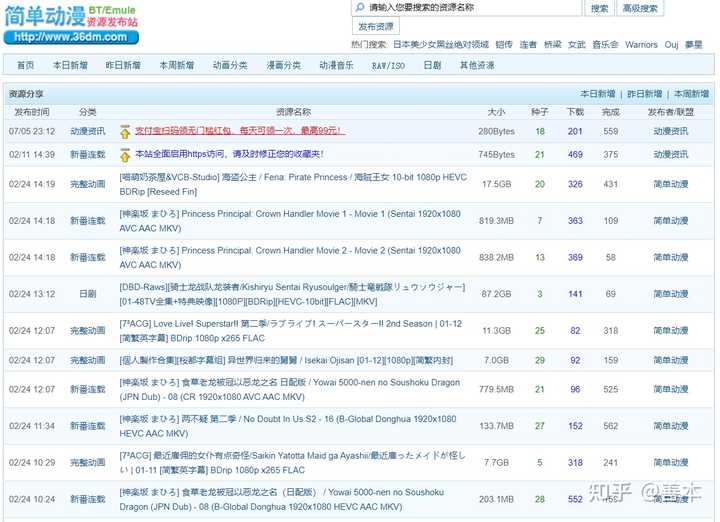Screen dimensions: 720x522
Task: Open the 动漫音乐 nav item
Action: pyautogui.click(x=337, y=65)
